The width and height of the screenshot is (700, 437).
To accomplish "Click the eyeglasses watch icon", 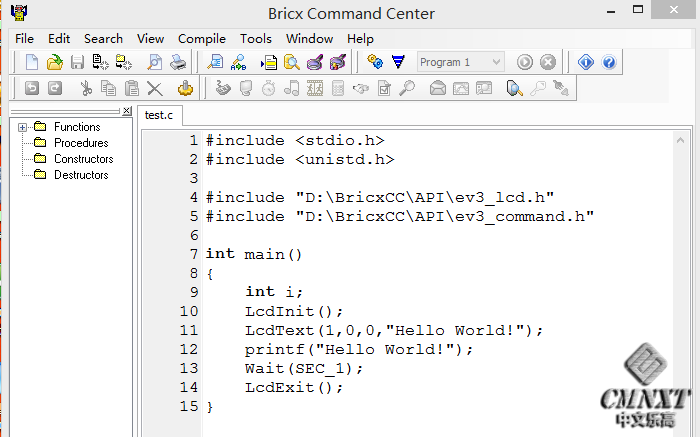I will tap(361, 88).
